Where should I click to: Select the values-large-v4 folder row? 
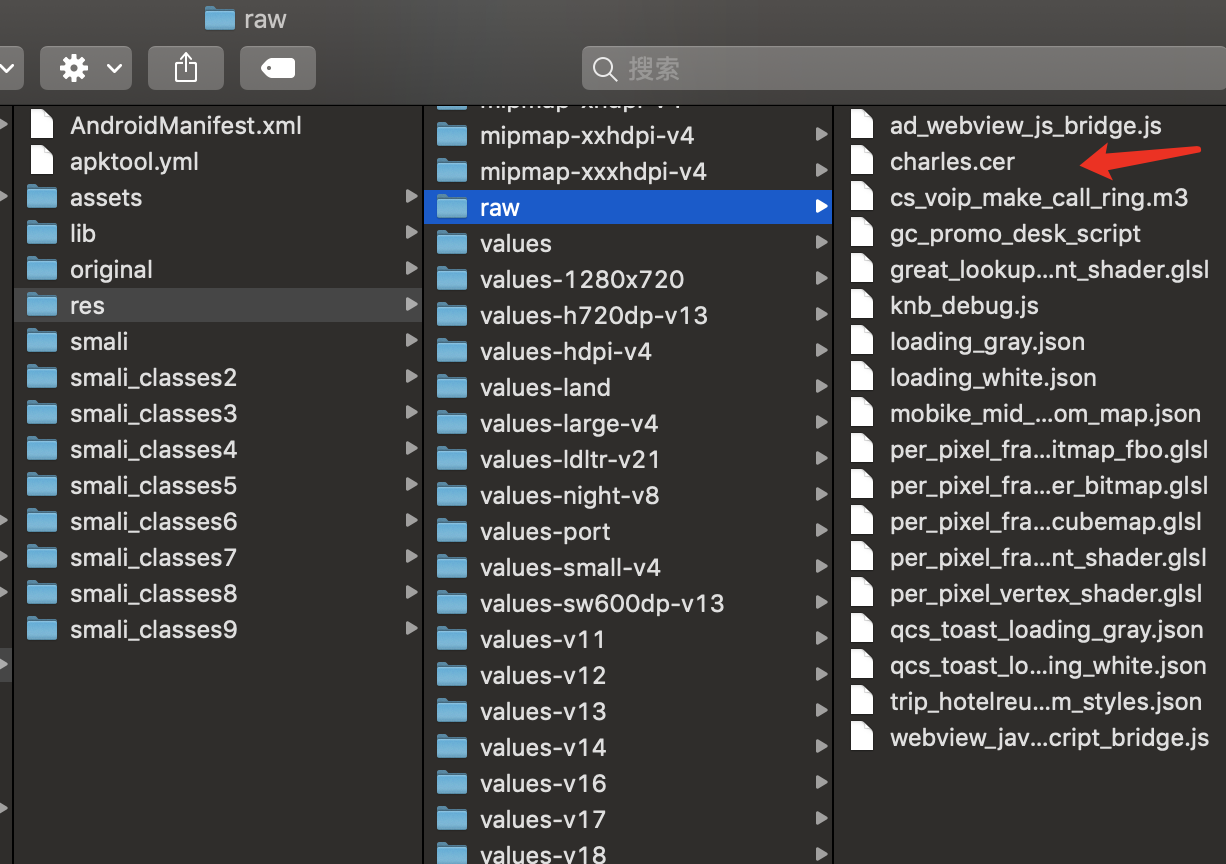(x=628, y=423)
